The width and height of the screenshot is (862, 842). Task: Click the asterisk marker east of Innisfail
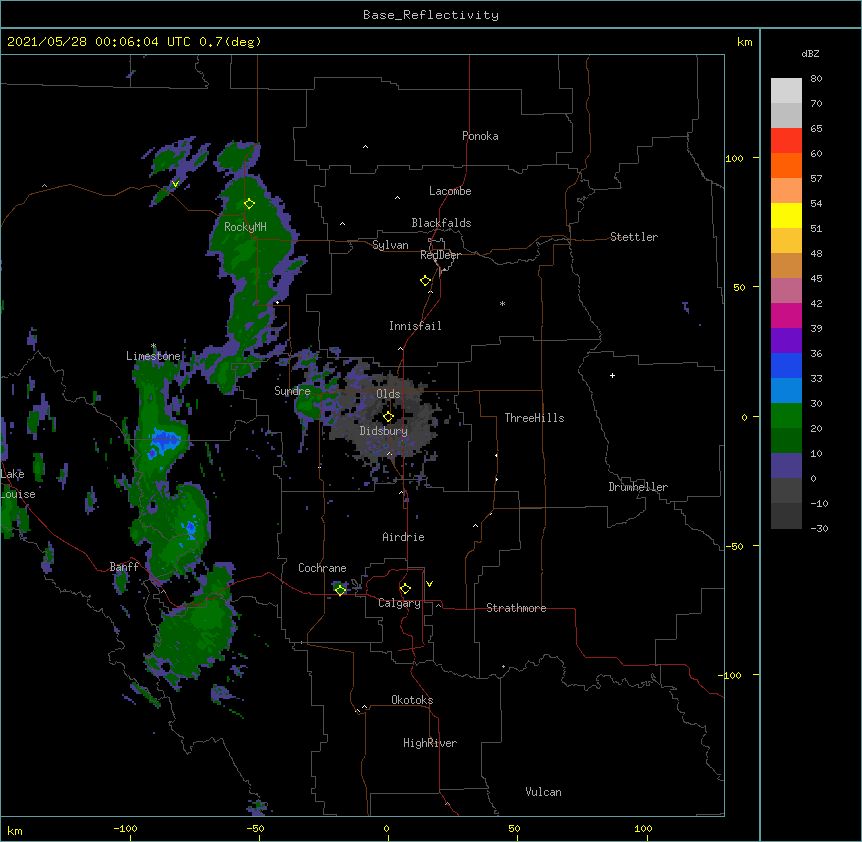click(502, 304)
